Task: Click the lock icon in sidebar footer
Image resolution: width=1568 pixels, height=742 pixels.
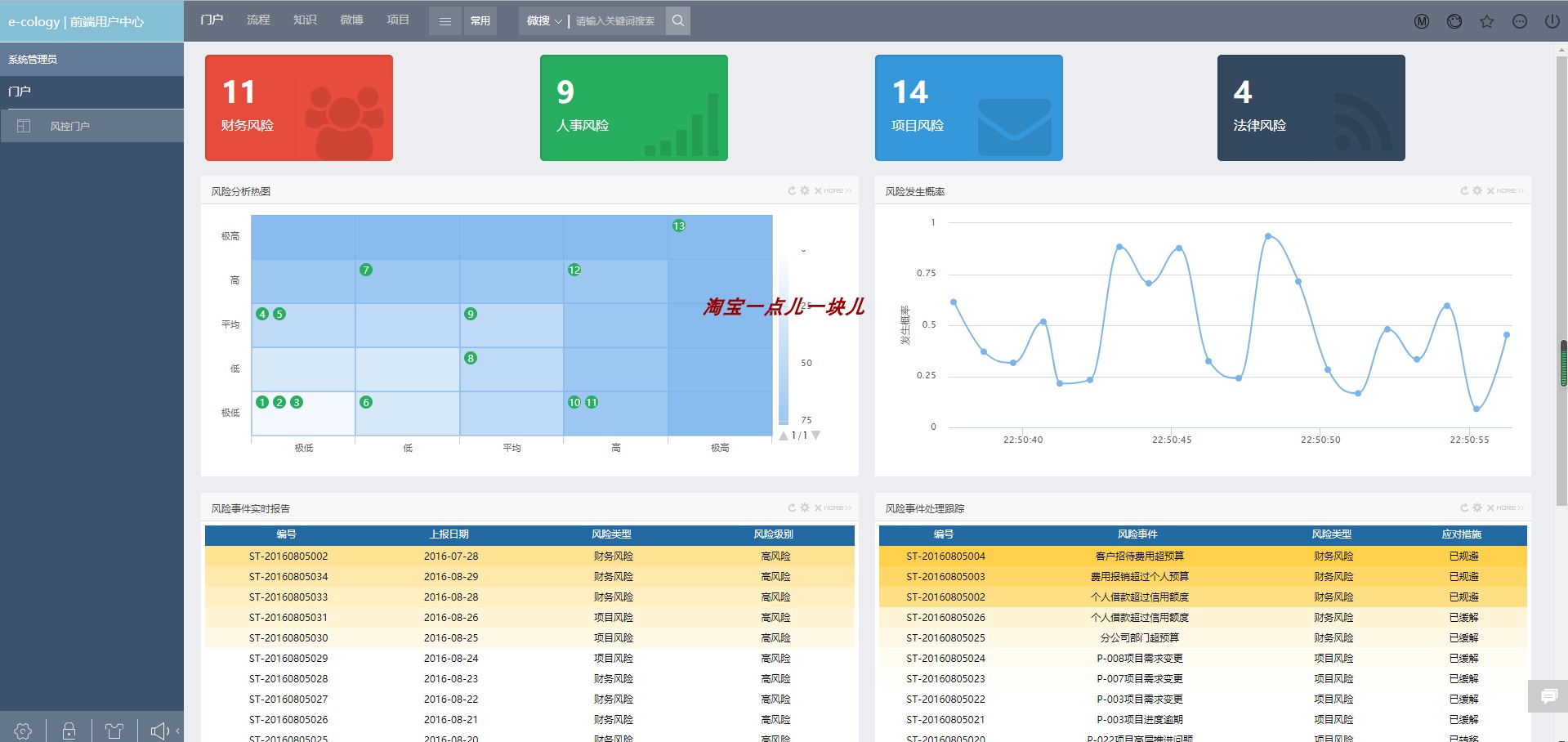Action: click(69, 731)
